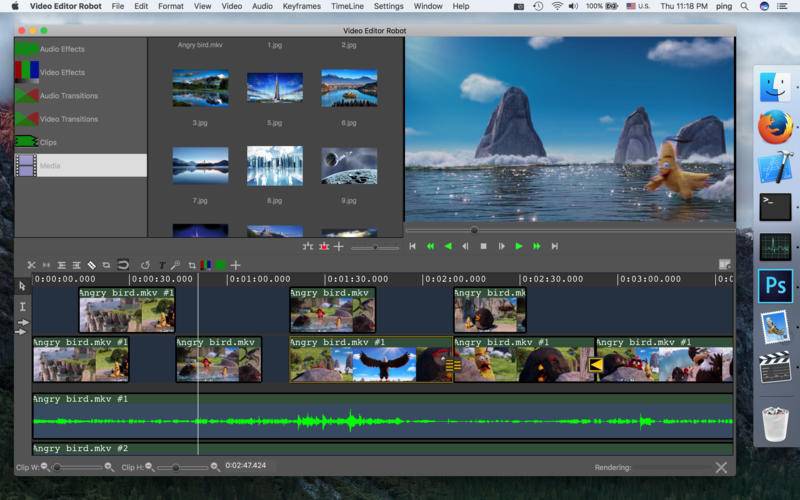Viewport: 800px width, 500px height.
Task: Select the T text title tool
Action: pos(162,265)
